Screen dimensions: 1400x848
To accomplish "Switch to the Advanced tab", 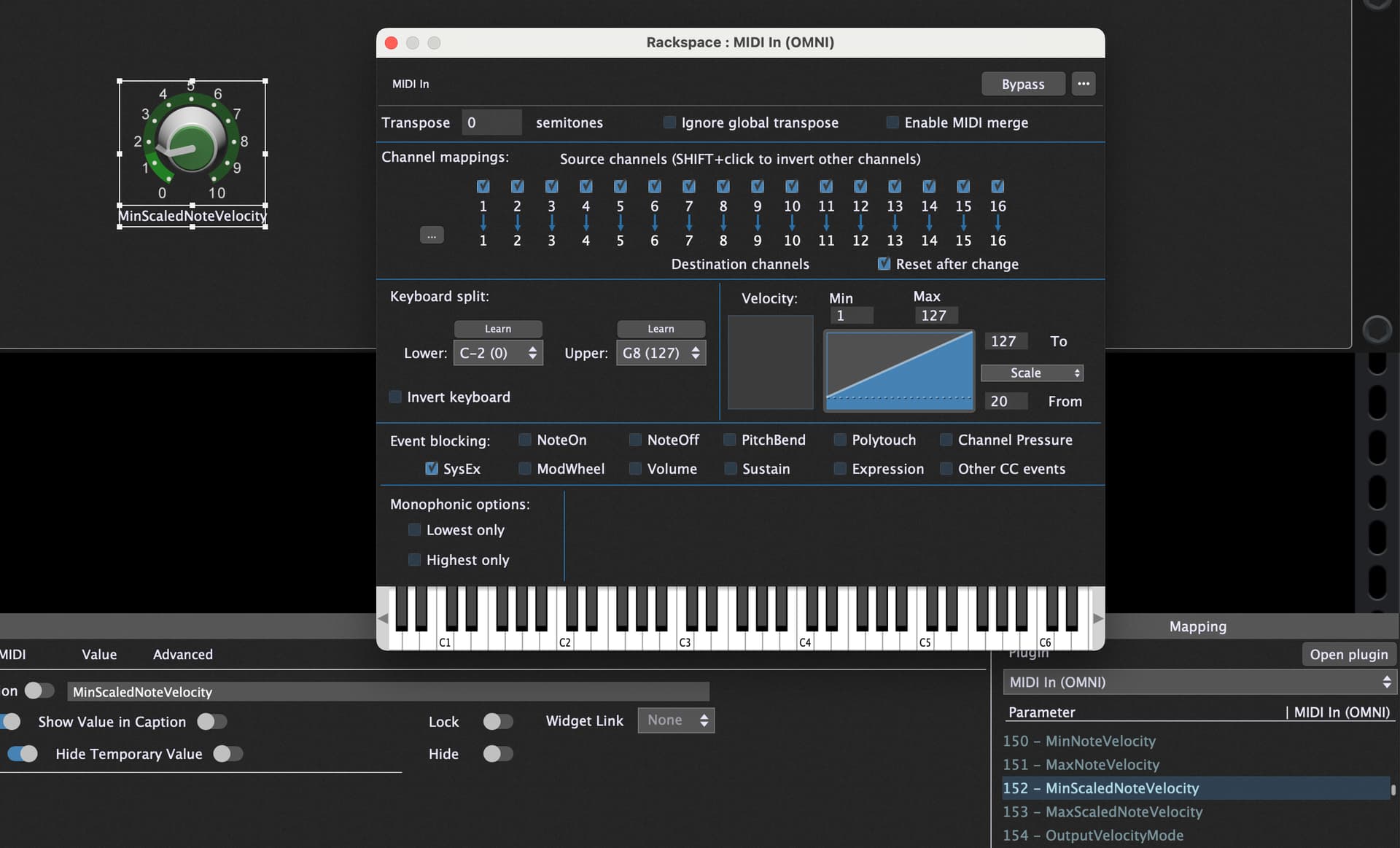I will pos(183,654).
